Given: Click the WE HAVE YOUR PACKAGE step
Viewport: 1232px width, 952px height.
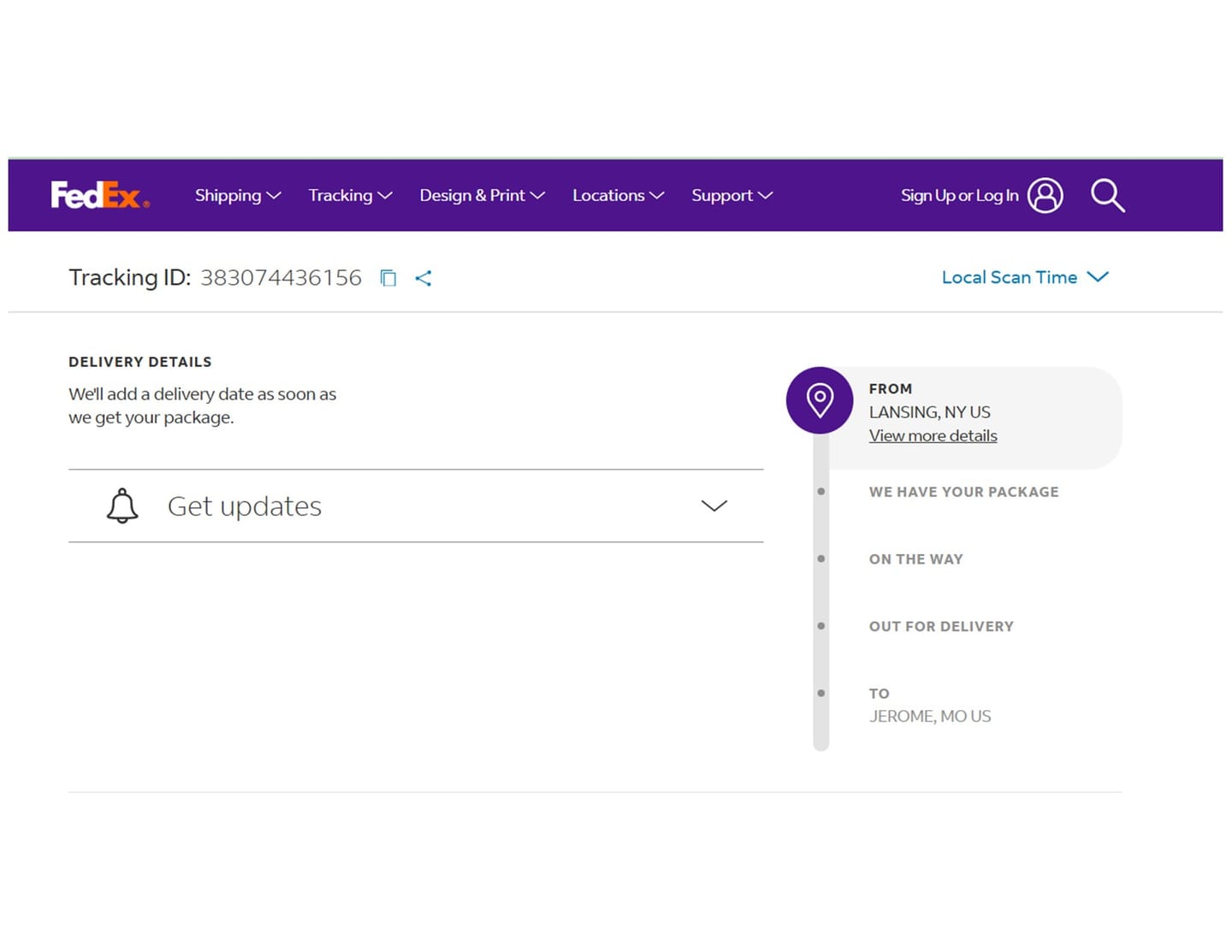Looking at the screenshot, I should coord(963,492).
